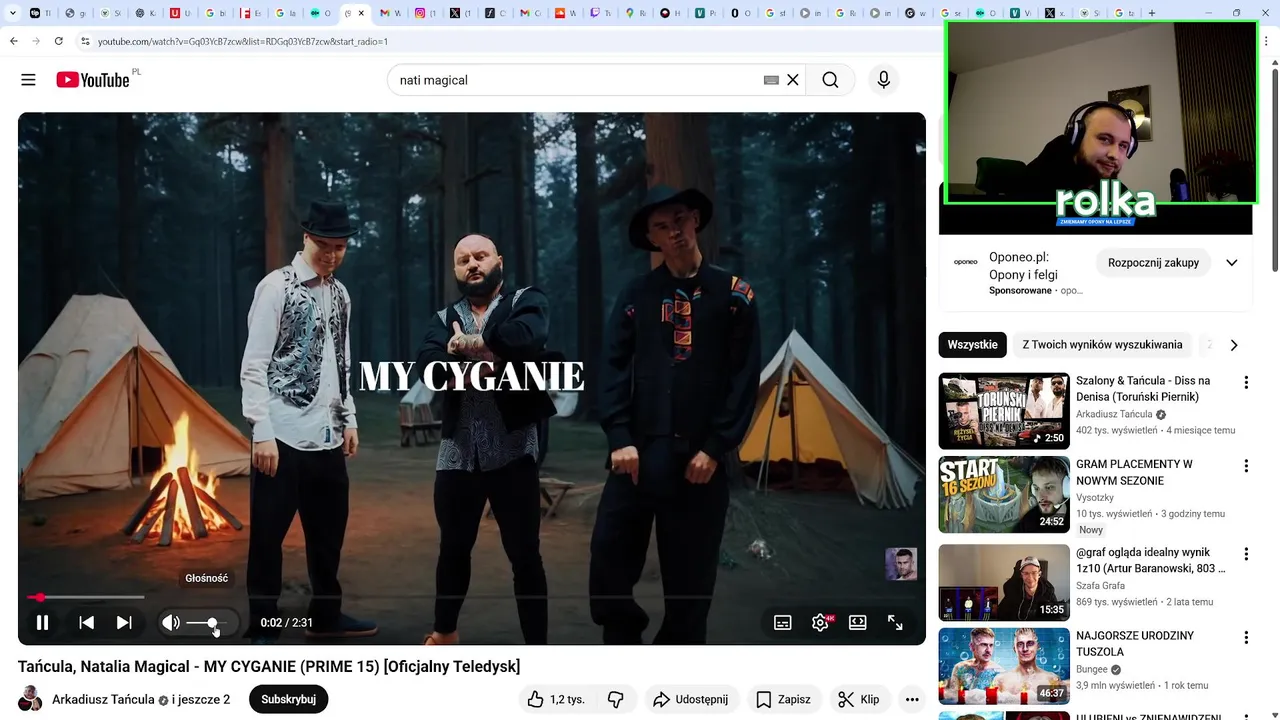Viewport: 1280px width, 720px height.
Task: Open the Arkadiusz Tańcula channel avatar
Action: click(31, 699)
